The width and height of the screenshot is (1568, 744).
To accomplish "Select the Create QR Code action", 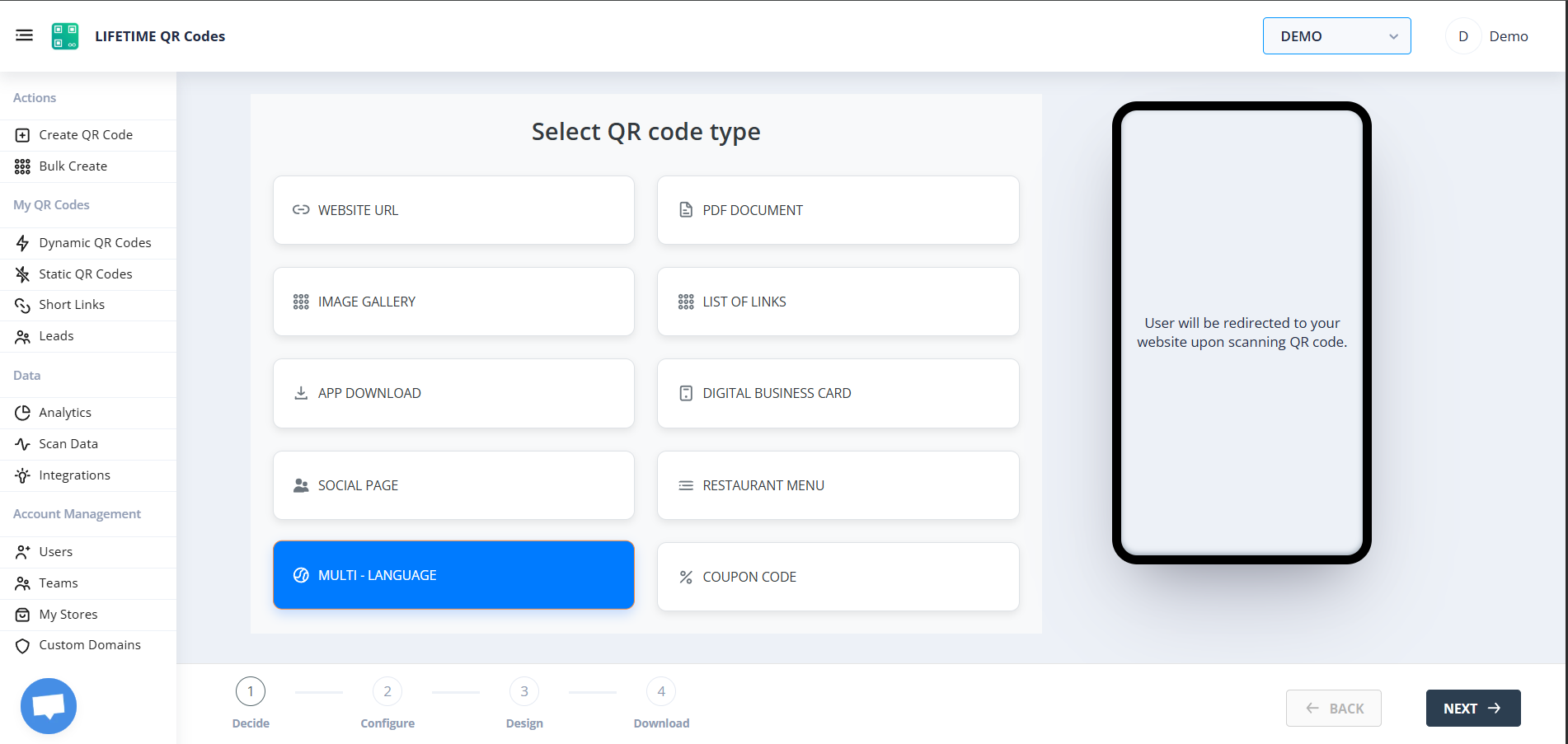I will 86,134.
